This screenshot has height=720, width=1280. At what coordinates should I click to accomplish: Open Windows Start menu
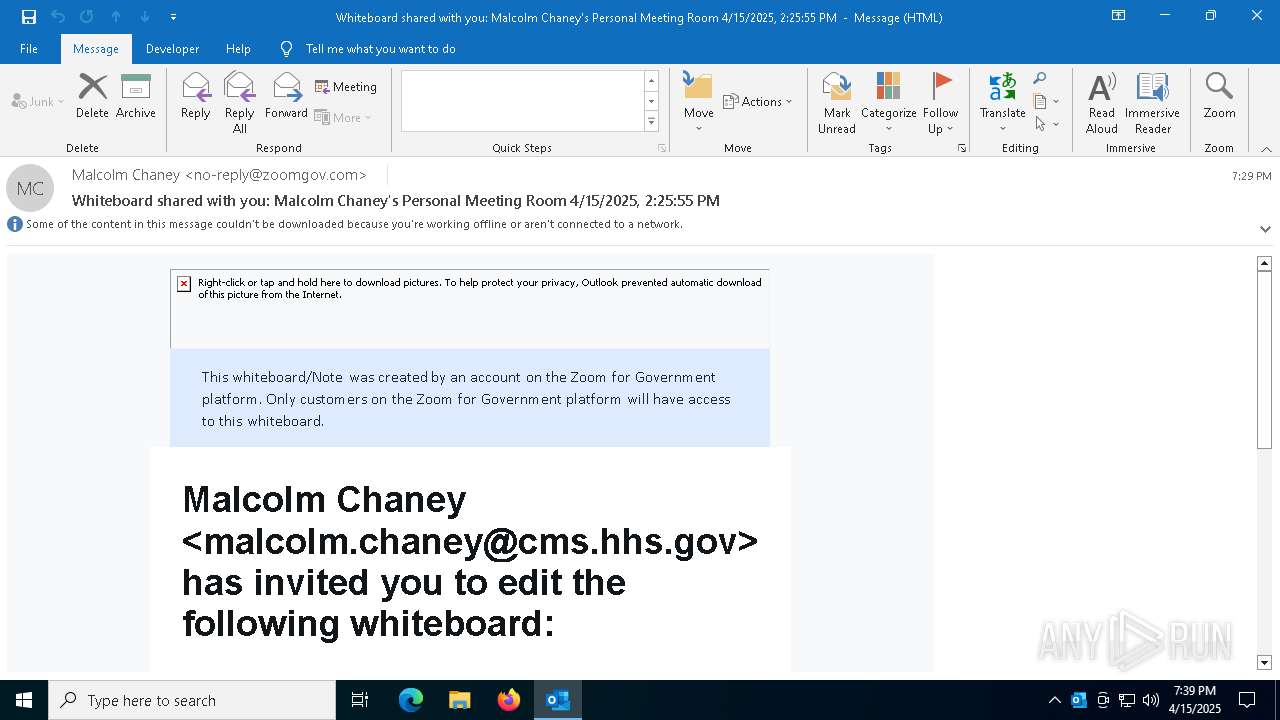coord(24,700)
